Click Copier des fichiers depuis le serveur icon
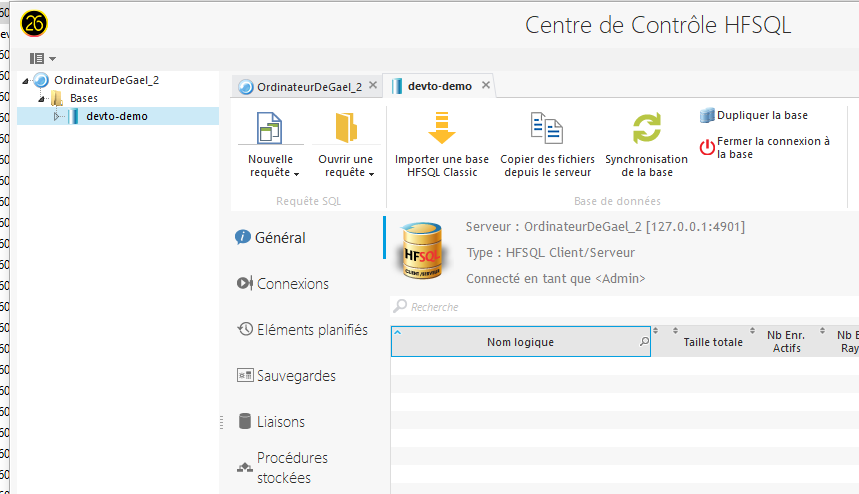The width and height of the screenshot is (859, 494). tap(547, 128)
